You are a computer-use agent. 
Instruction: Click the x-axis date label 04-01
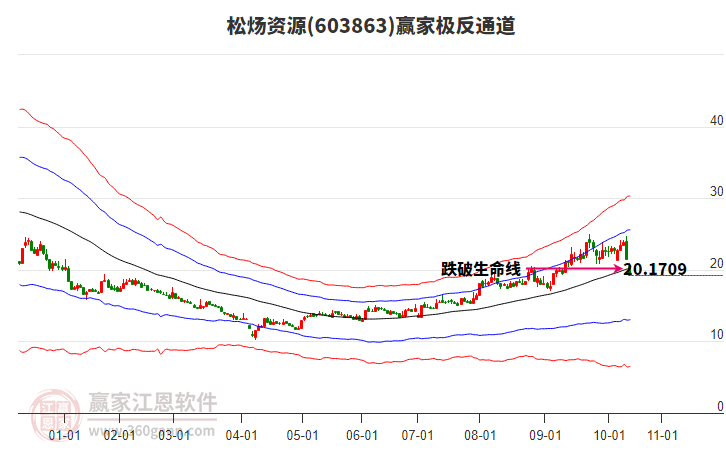241,435
